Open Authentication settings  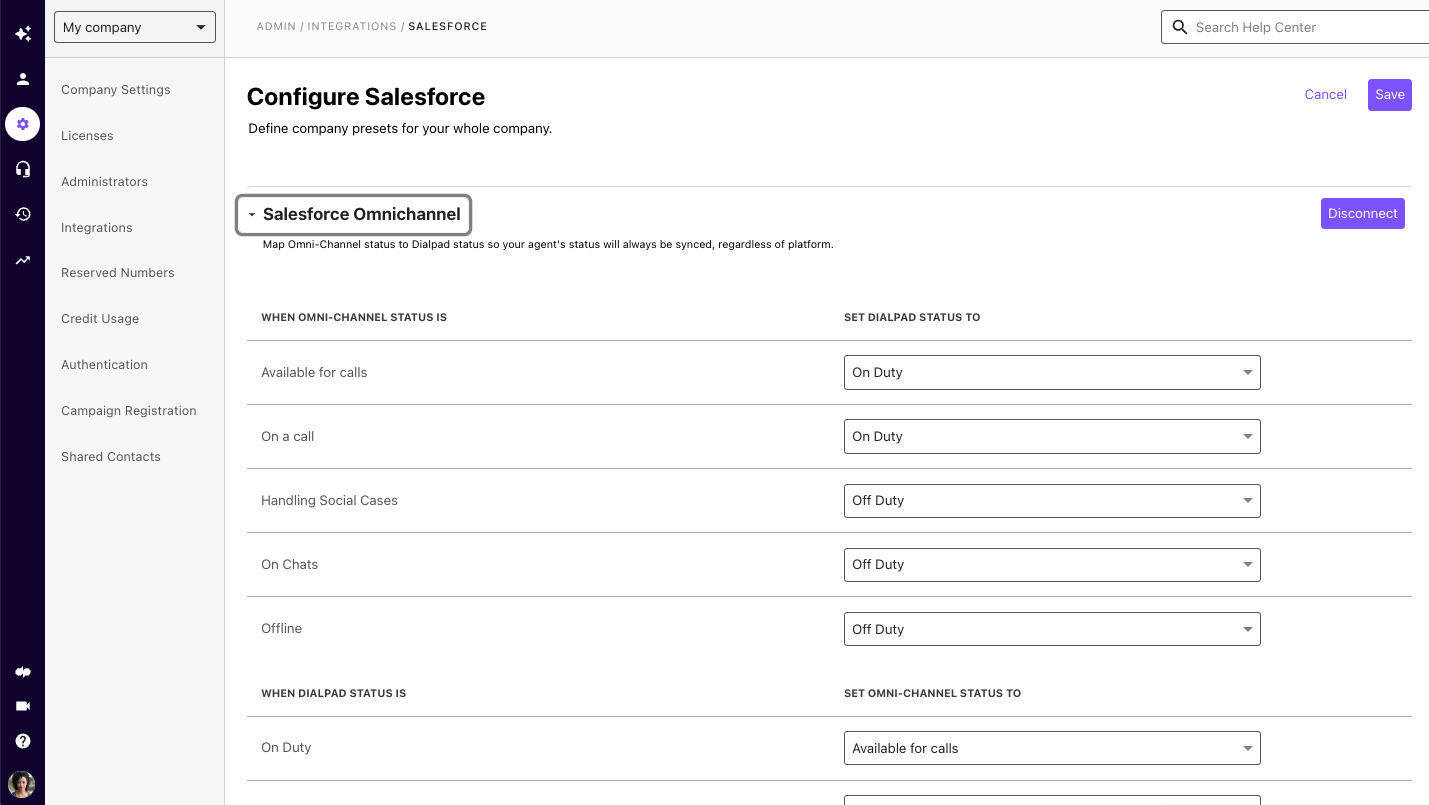click(x=104, y=365)
